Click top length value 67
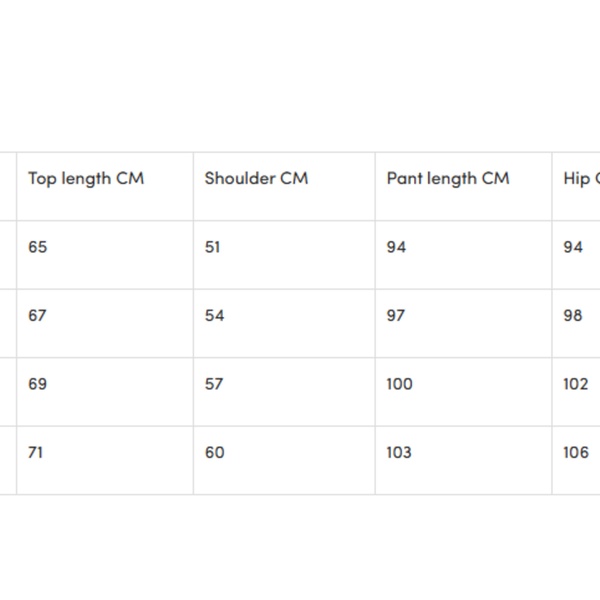Screen dimensions: 600x600 pos(38,316)
